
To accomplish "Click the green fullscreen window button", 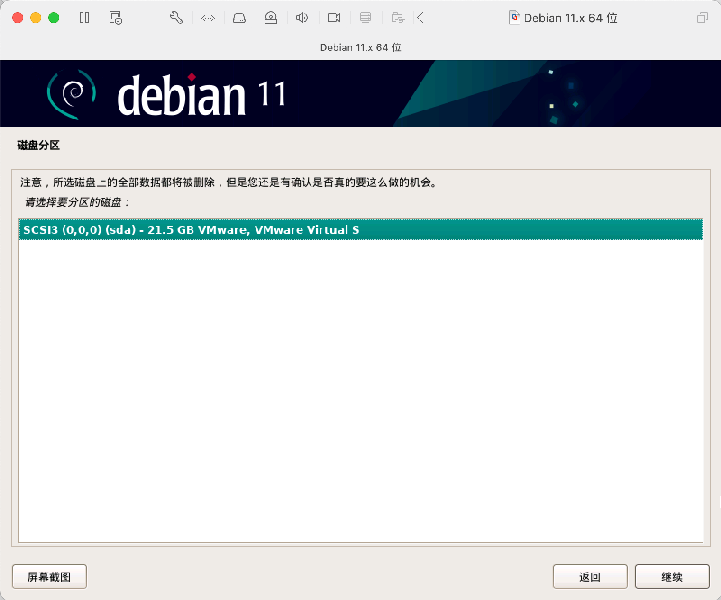I will [54, 18].
